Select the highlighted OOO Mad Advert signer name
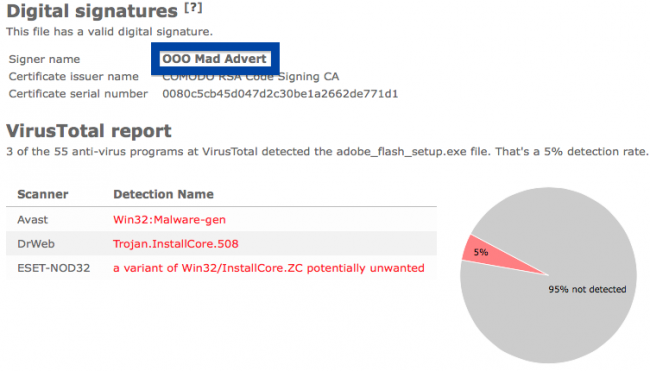The image size is (650, 371). 215,59
